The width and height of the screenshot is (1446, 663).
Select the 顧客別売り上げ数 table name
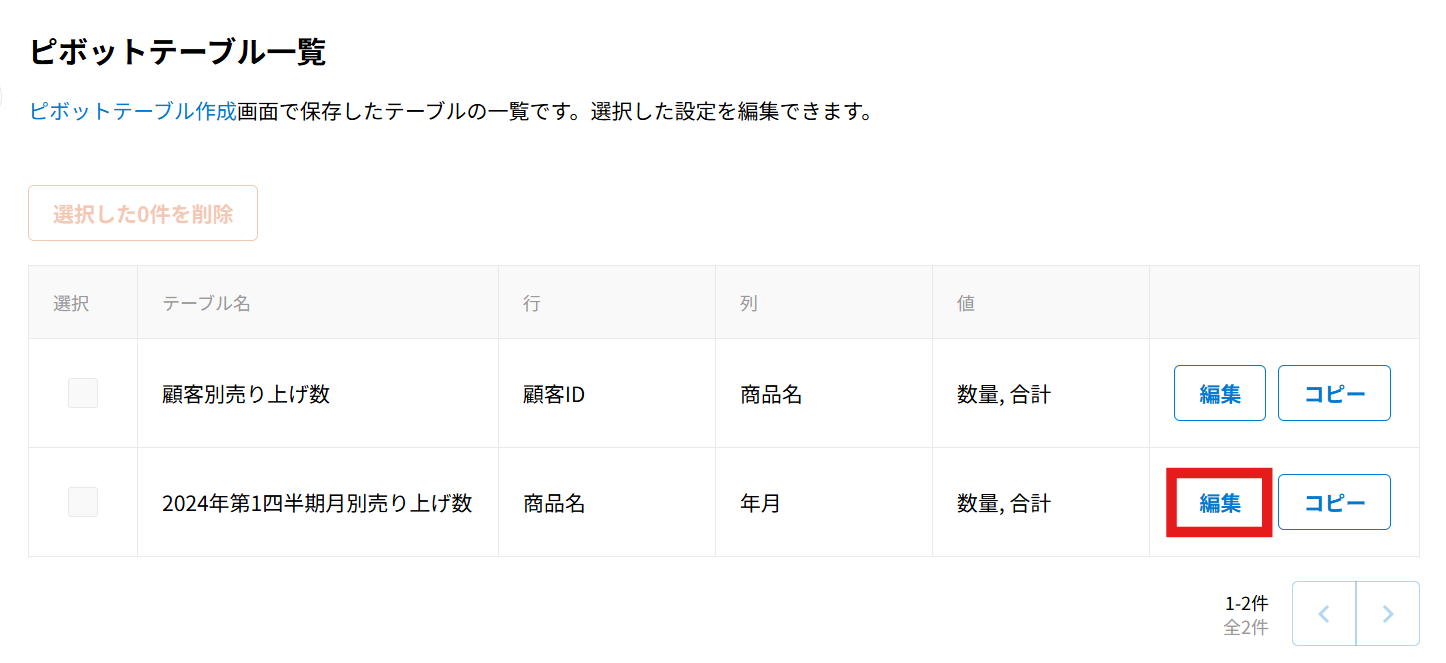[246, 395]
